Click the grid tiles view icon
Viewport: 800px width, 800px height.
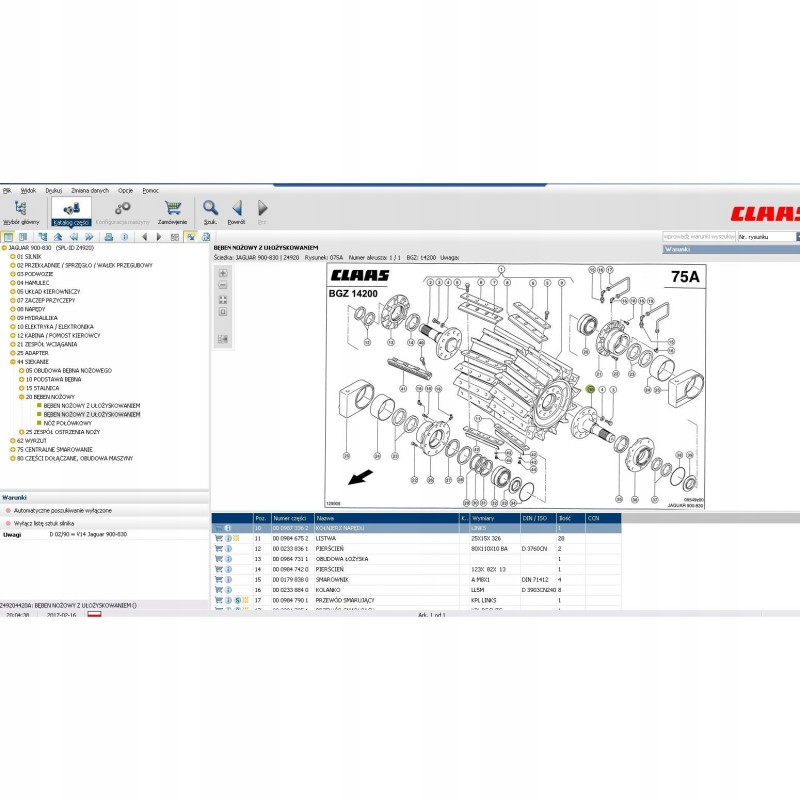click(174, 237)
